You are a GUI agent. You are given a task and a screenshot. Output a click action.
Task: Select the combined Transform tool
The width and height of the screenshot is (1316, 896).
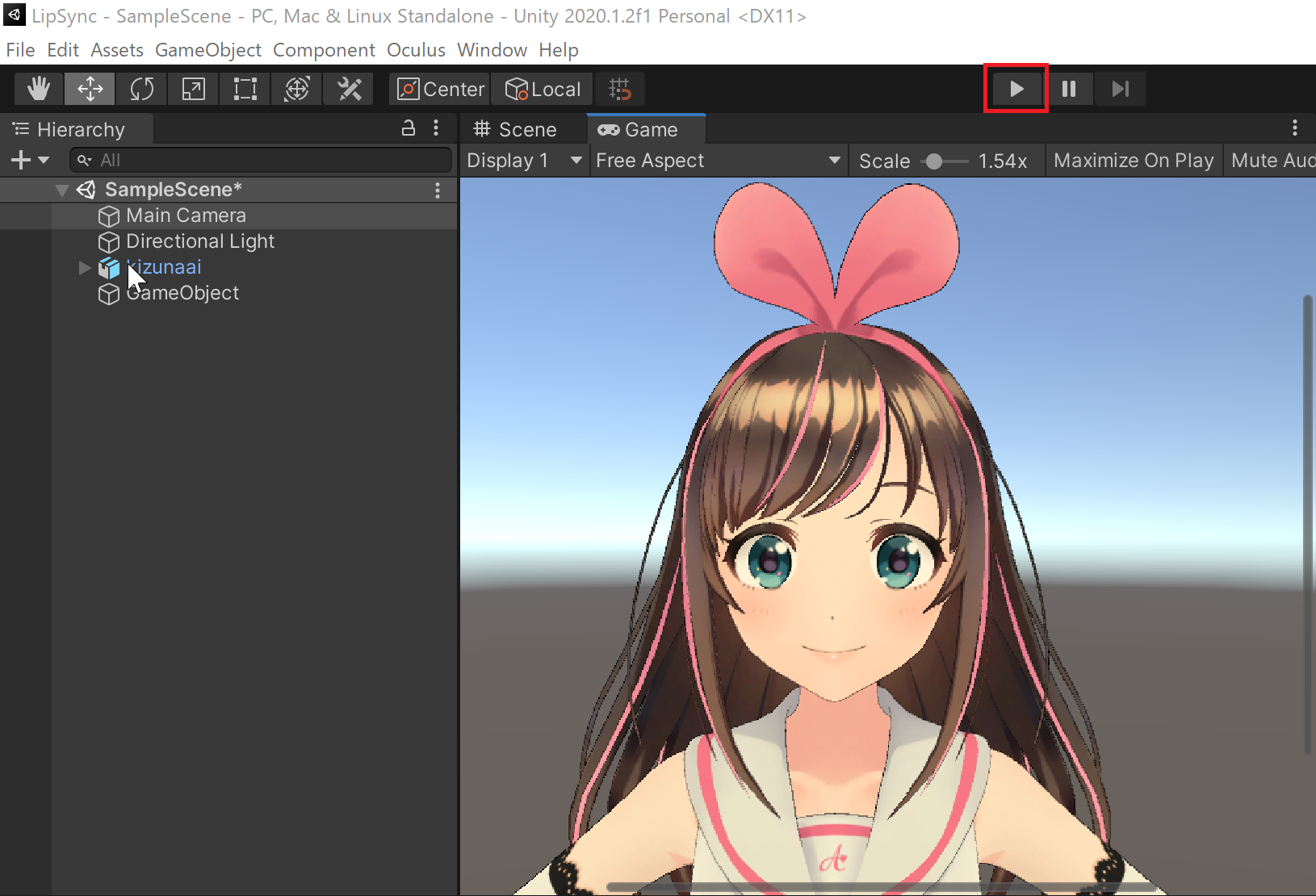click(x=296, y=89)
